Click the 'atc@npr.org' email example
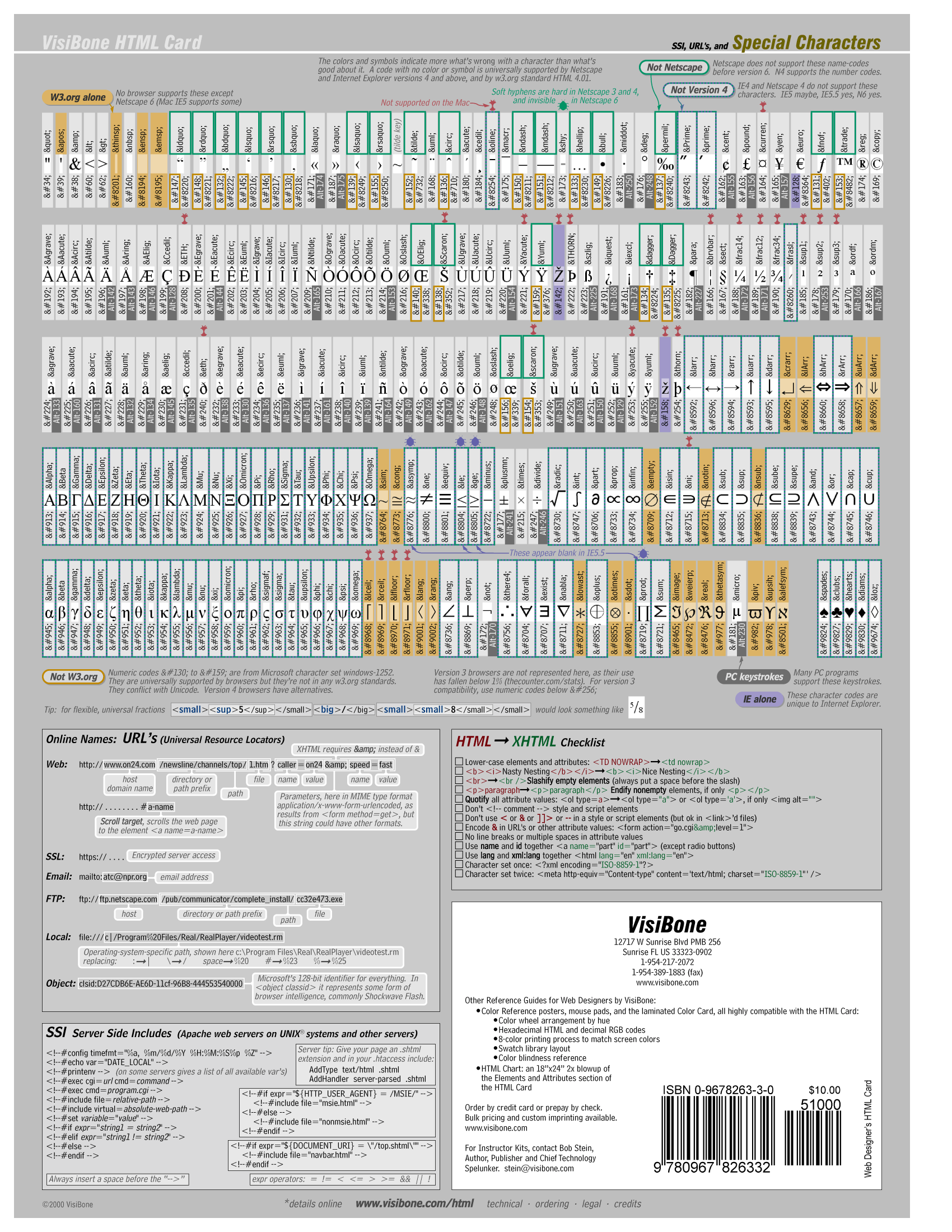The width and height of the screenshot is (952, 1232). 125,876
